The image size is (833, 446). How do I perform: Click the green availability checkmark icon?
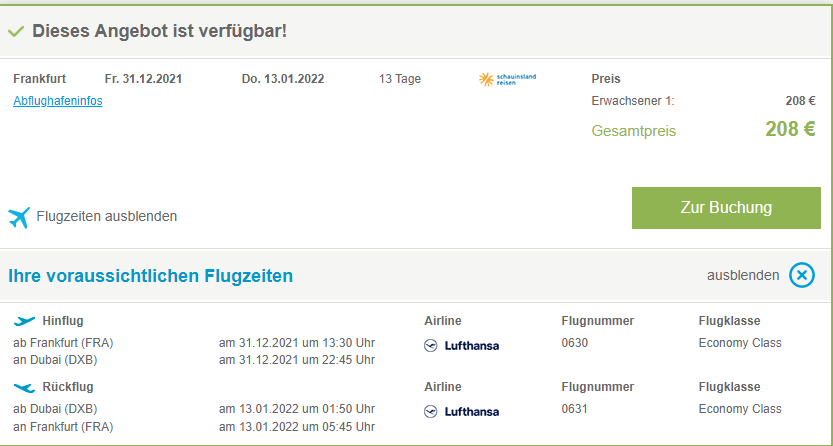pos(16,32)
